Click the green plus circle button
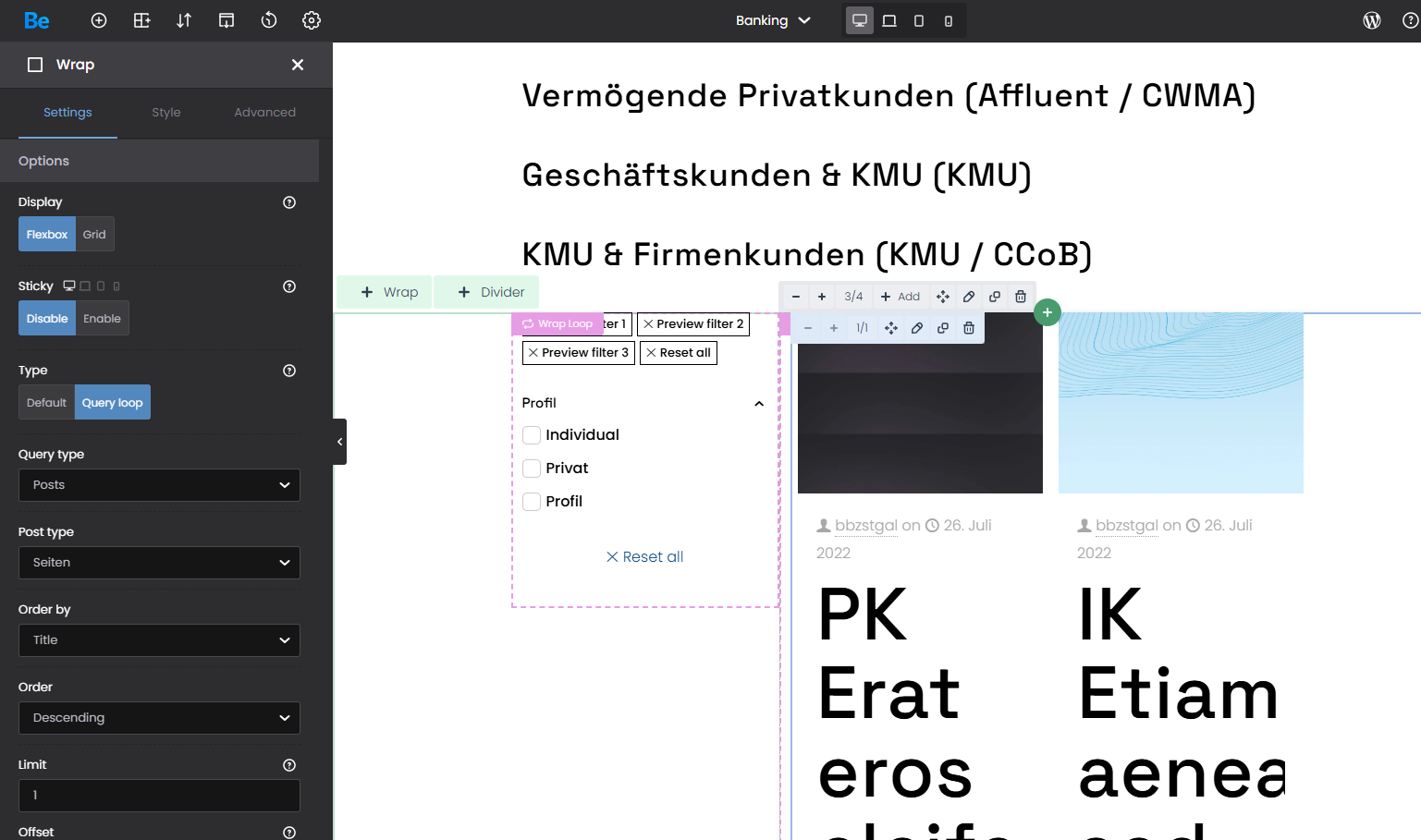Screen dimensions: 1421x840 pyautogui.click(x=1047, y=312)
